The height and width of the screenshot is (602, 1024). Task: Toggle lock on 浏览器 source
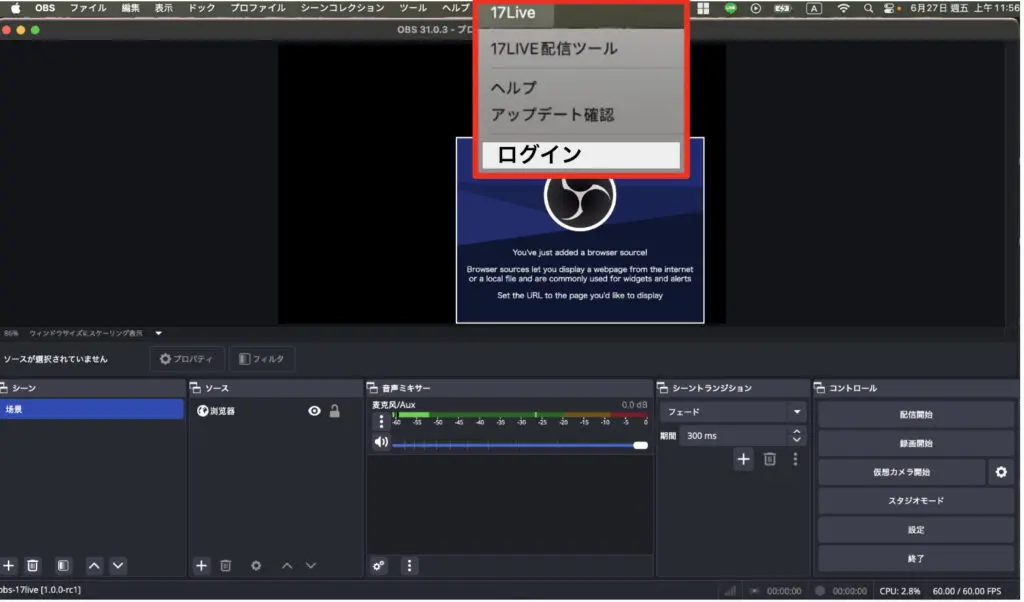334,412
